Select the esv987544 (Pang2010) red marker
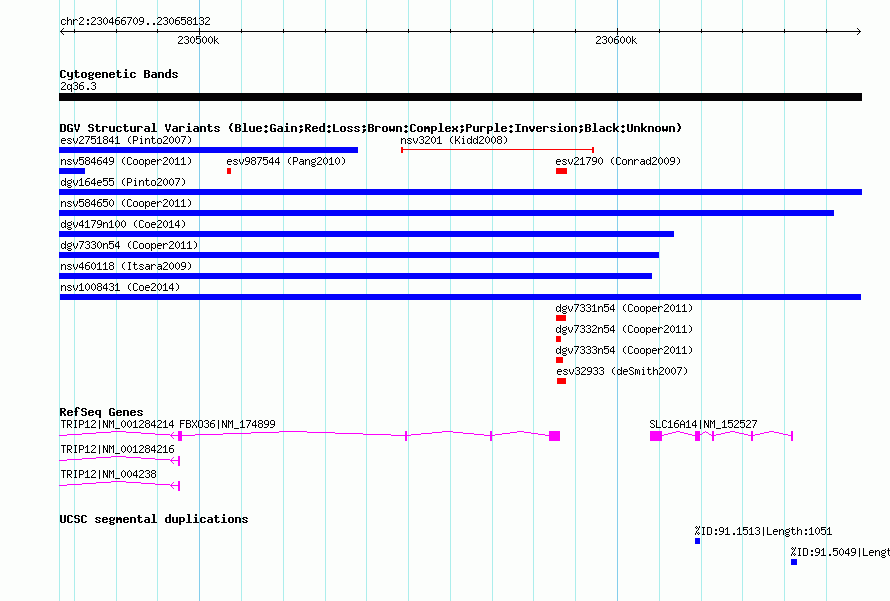Image resolution: width=890 pixels, height=601 pixels. coord(229,171)
